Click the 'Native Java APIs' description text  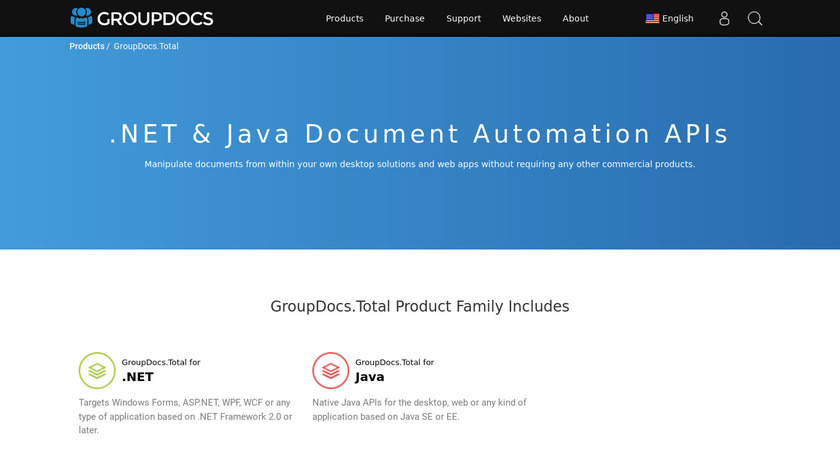pyautogui.click(x=419, y=409)
